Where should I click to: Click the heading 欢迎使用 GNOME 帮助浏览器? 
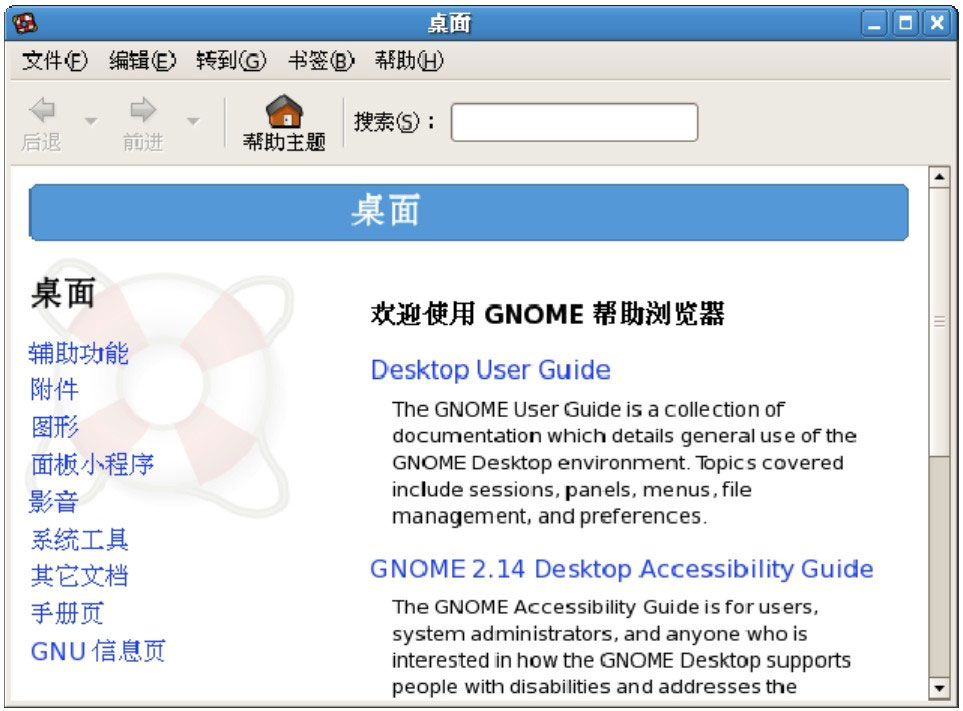[547, 314]
